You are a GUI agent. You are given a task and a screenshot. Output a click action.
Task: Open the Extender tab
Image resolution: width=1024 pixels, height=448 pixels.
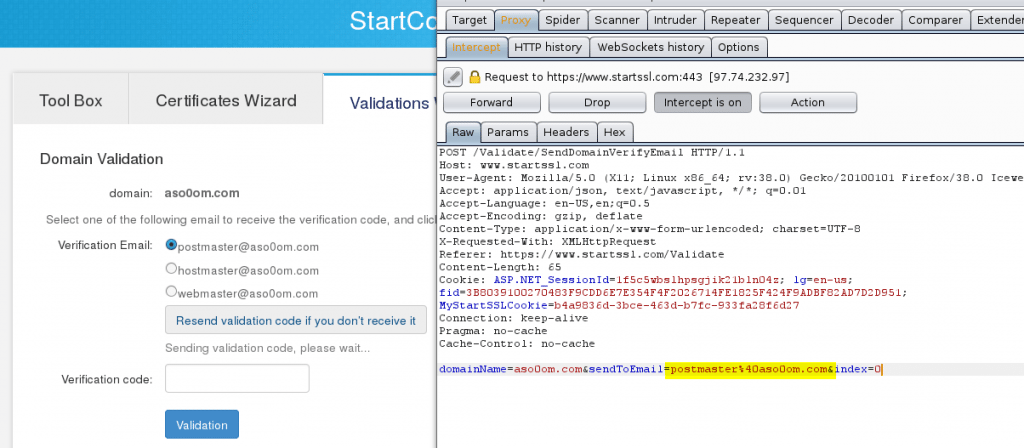(998, 20)
